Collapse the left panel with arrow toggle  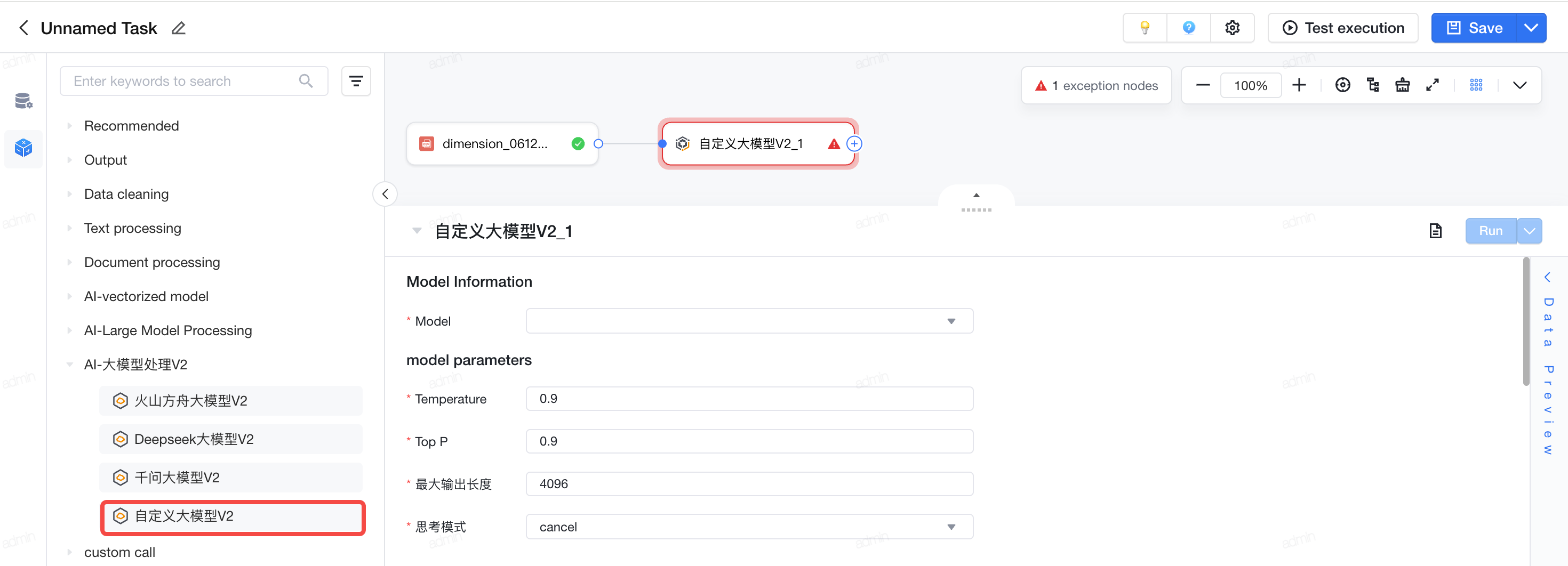pyautogui.click(x=385, y=194)
